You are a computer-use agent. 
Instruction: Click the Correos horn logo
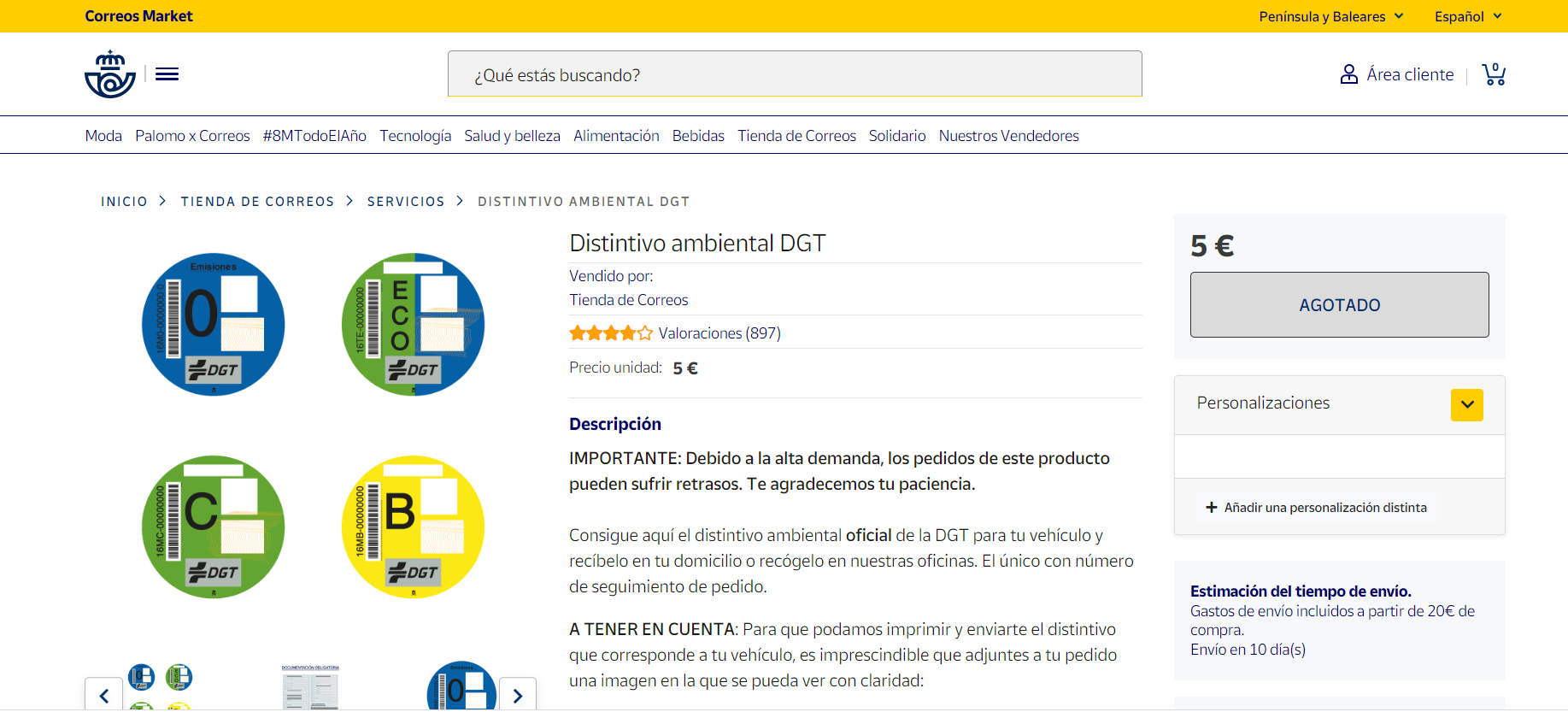110,74
